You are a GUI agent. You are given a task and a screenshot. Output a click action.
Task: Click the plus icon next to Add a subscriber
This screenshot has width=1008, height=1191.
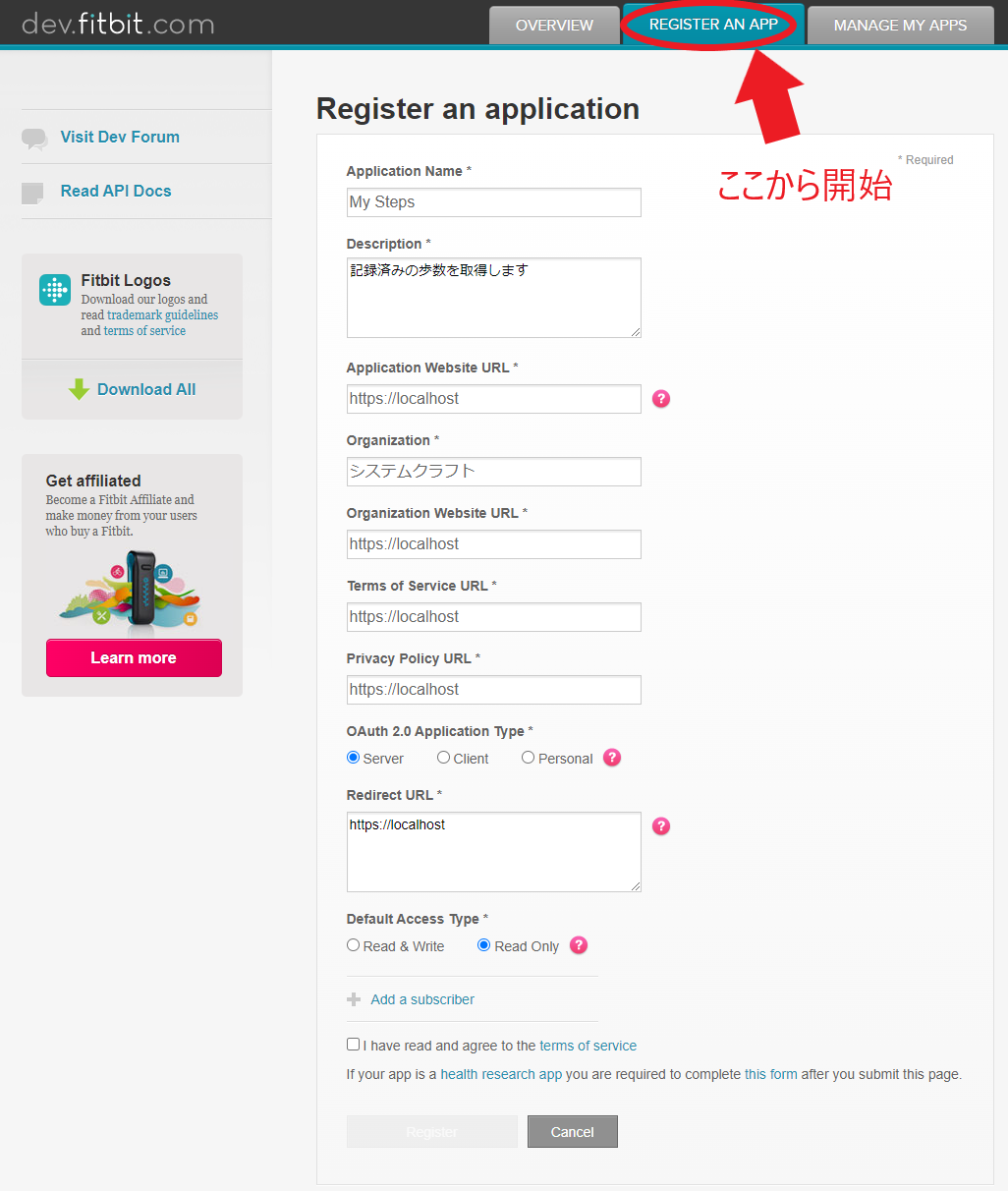pyautogui.click(x=354, y=998)
